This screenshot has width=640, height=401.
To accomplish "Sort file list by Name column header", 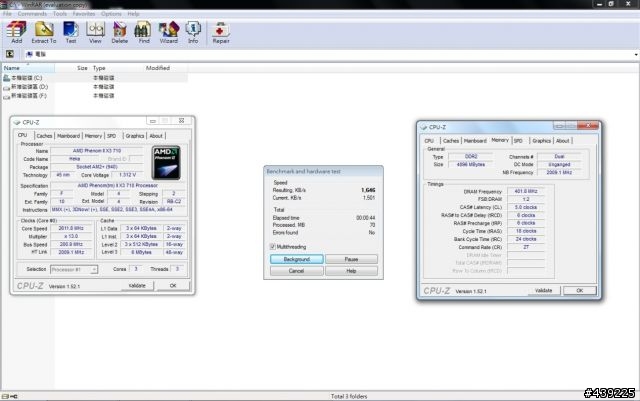I will [x=28, y=68].
